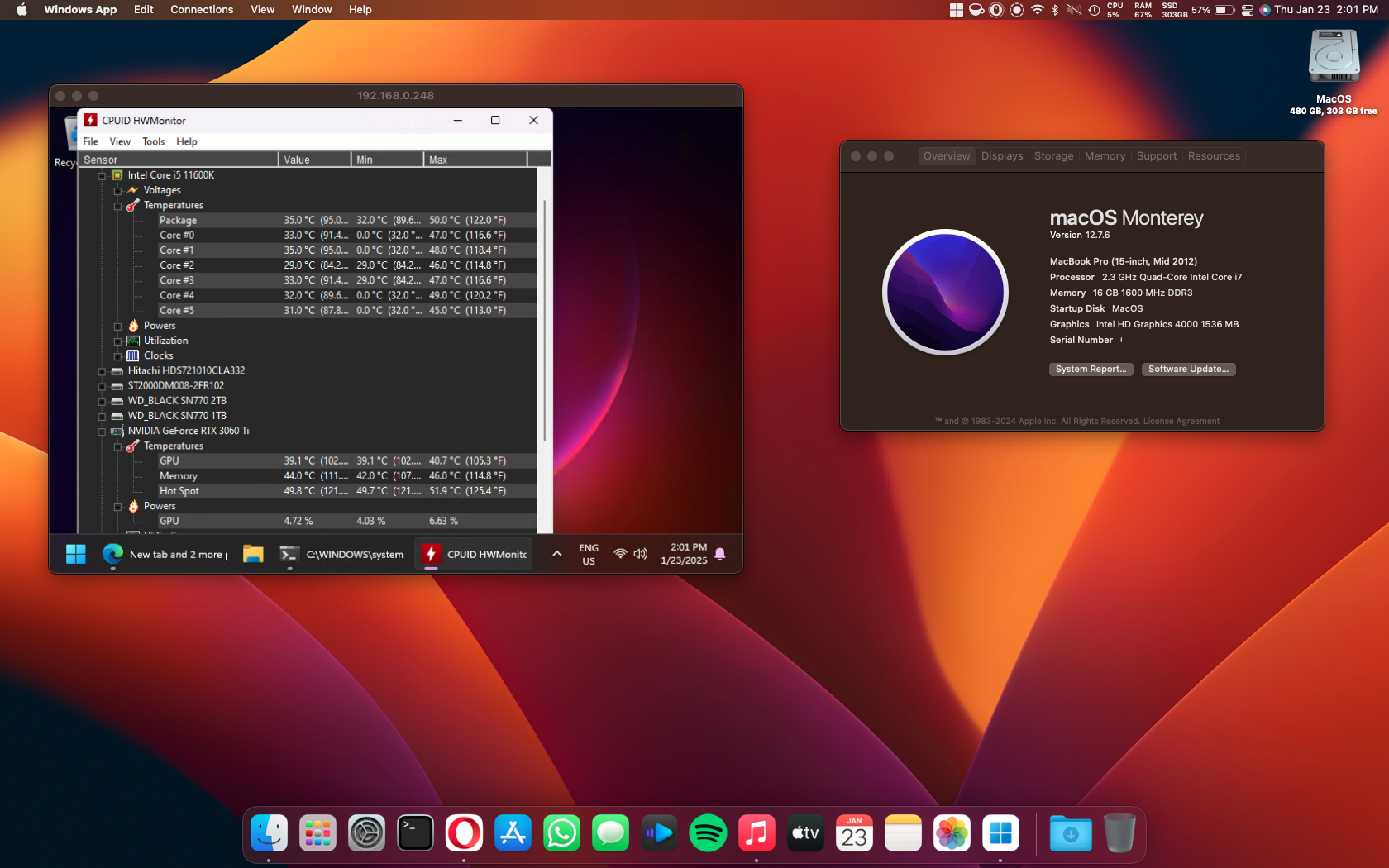Open Window menu in macOS menu bar
Image resolution: width=1389 pixels, height=868 pixels.
click(x=312, y=10)
